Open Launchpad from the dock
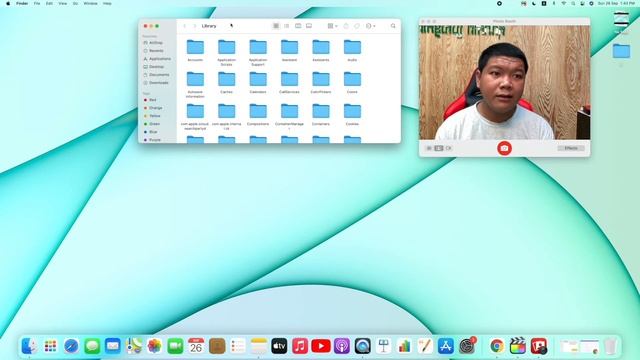Image resolution: width=640 pixels, height=360 pixels. pyautogui.click(x=50, y=346)
